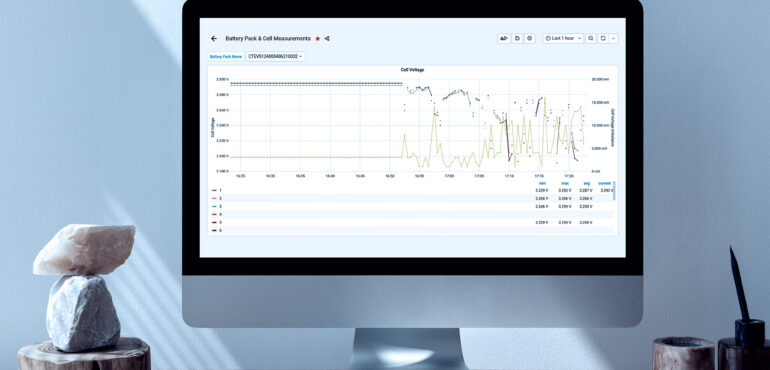The width and height of the screenshot is (770, 370).
Task: Click the 16:55 time axis label
Action: click(419, 175)
